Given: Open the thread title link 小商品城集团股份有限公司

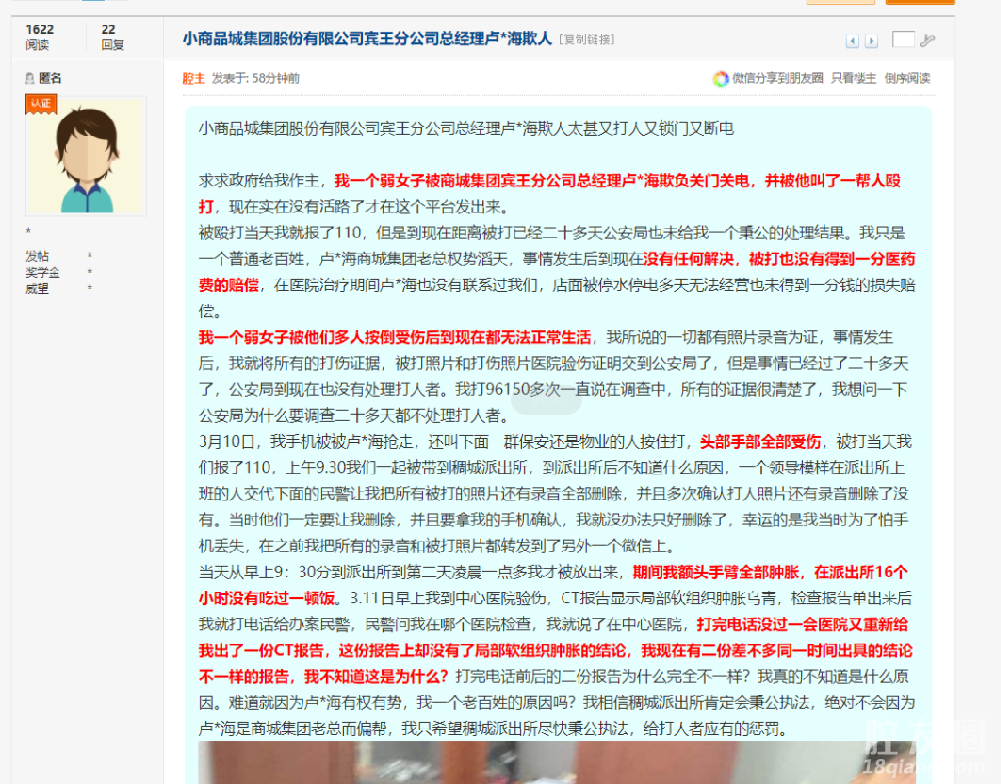Looking at the screenshot, I should tap(366, 39).
